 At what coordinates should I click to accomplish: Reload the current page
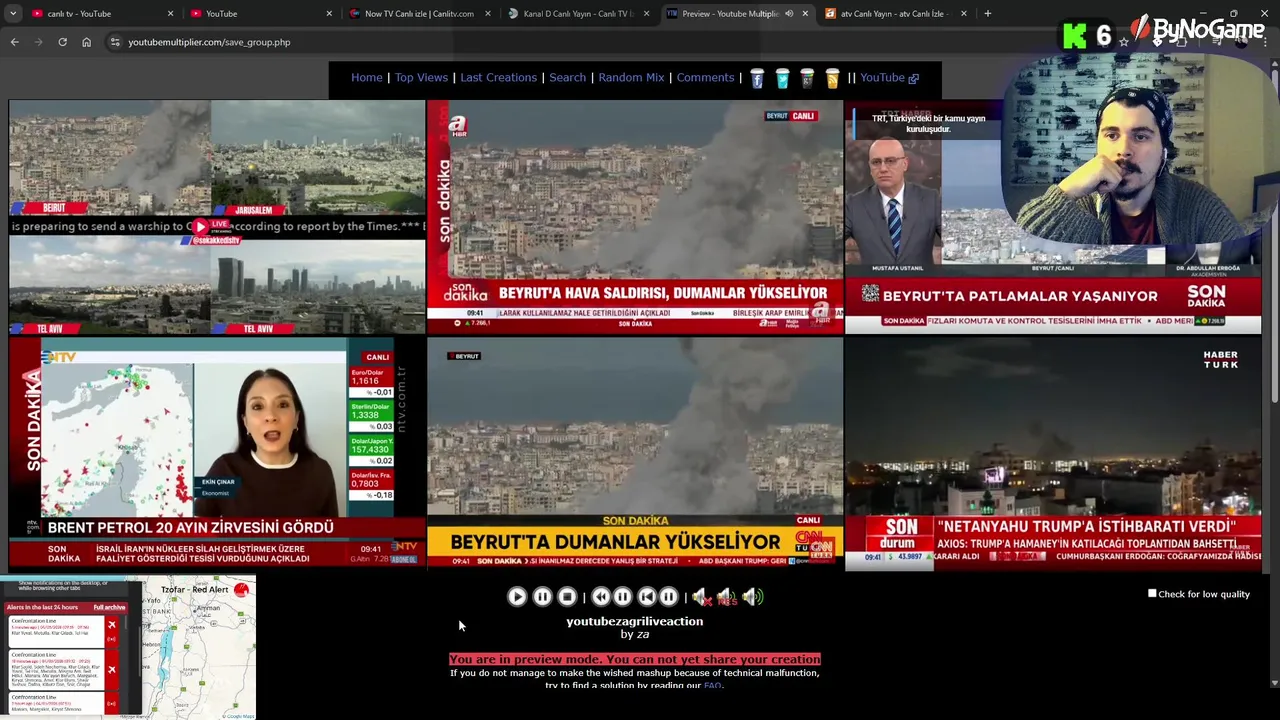click(x=62, y=42)
